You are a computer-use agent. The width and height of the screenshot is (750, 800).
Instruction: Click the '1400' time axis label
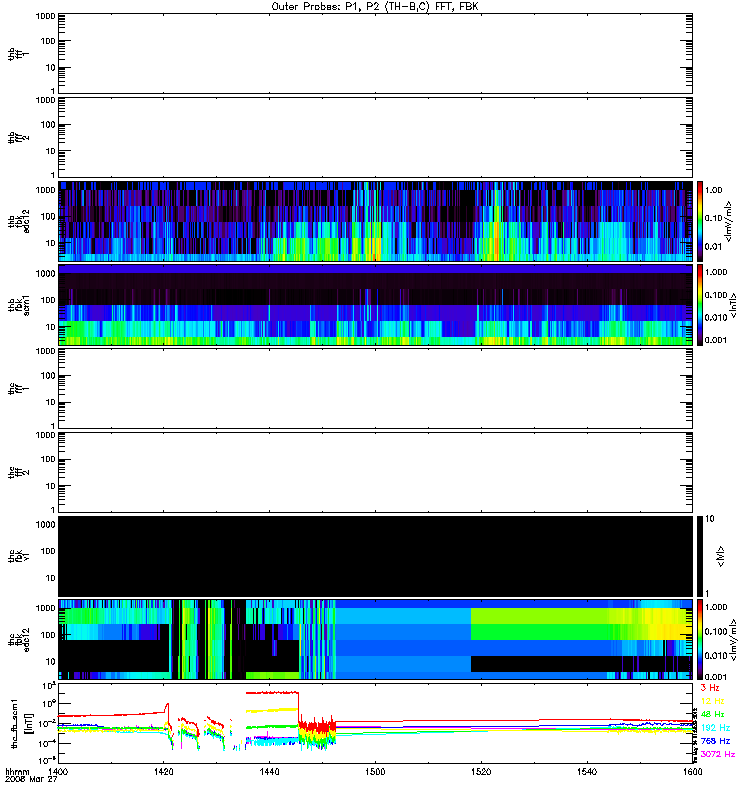coord(58,772)
